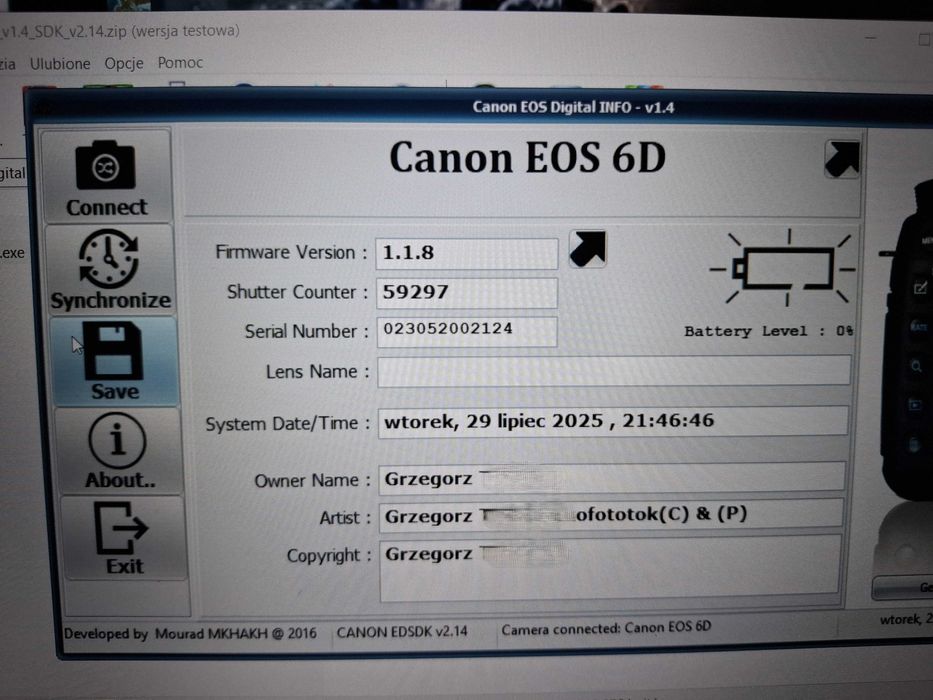Image resolution: width=933 pixels, height=700 pixels.
Task: Click the arrow icon beside Canon EOS 6D title
Action: [x=842, y=159]
